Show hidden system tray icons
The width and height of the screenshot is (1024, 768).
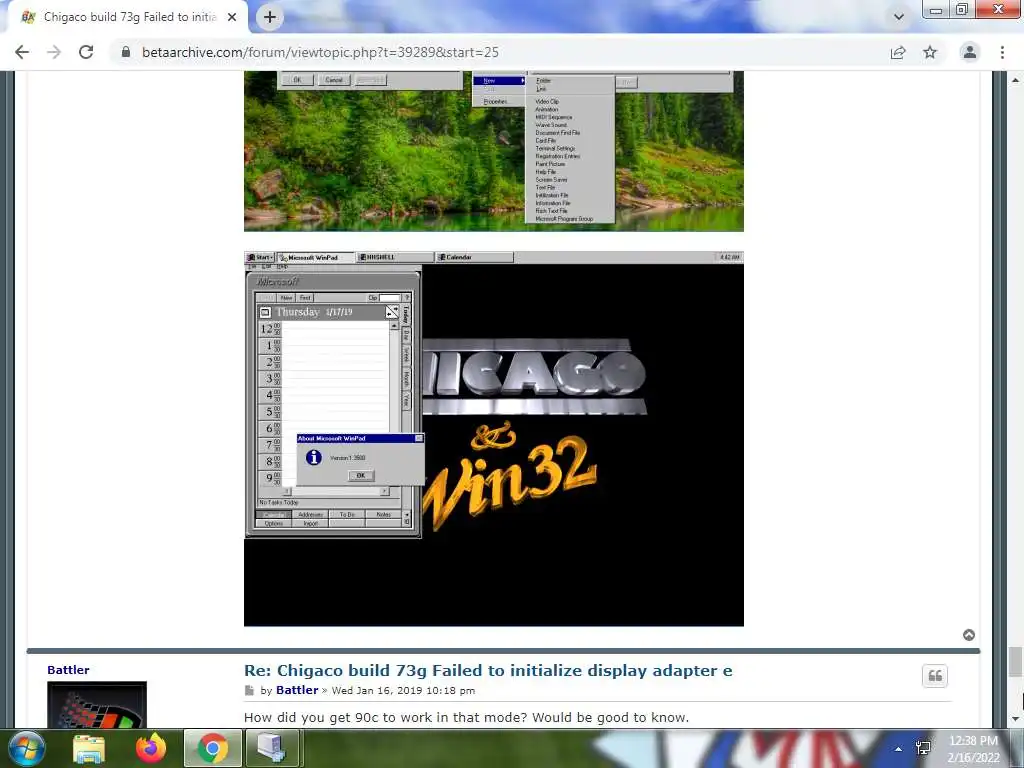pyautogui.click(x=899, y=748)
